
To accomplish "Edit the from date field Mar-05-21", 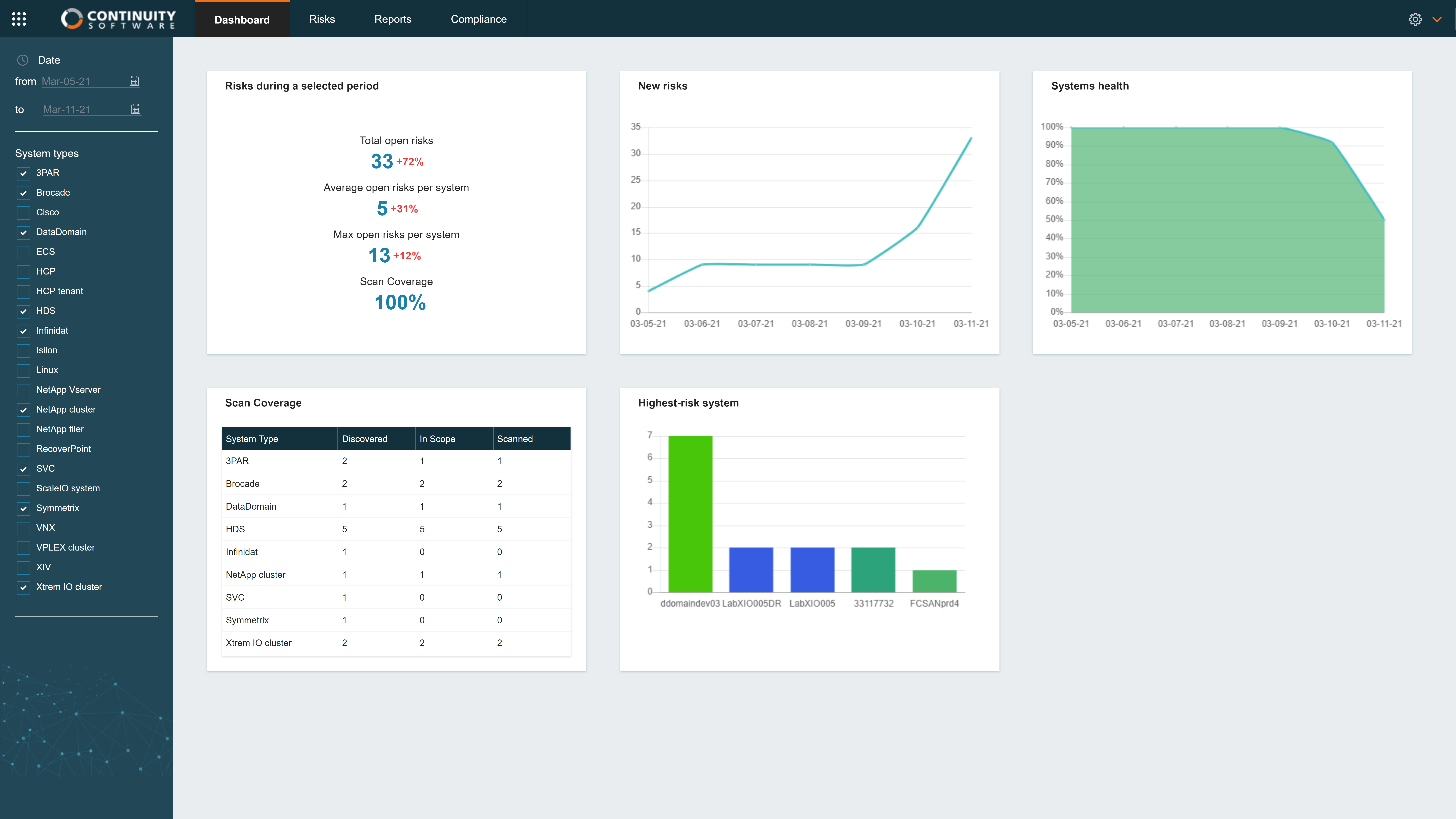I will [90, 81].
